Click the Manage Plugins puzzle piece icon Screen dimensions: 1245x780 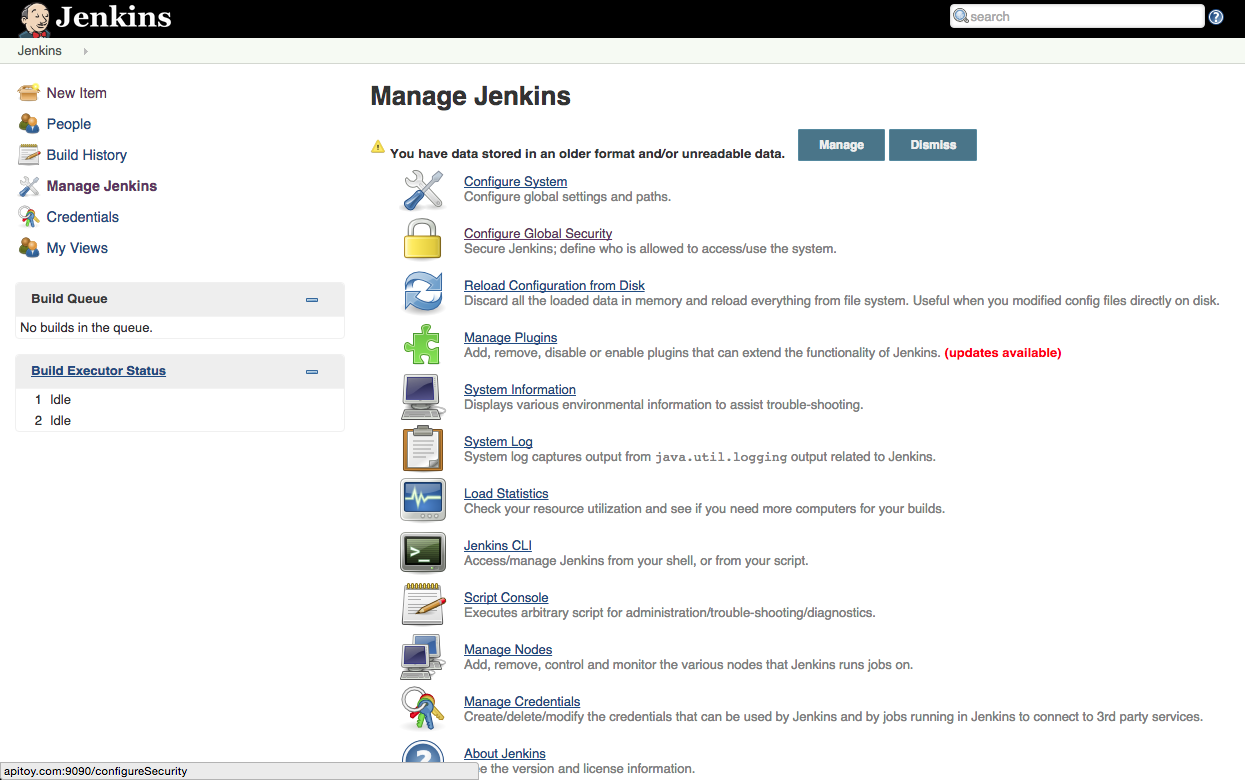(422, 345)
